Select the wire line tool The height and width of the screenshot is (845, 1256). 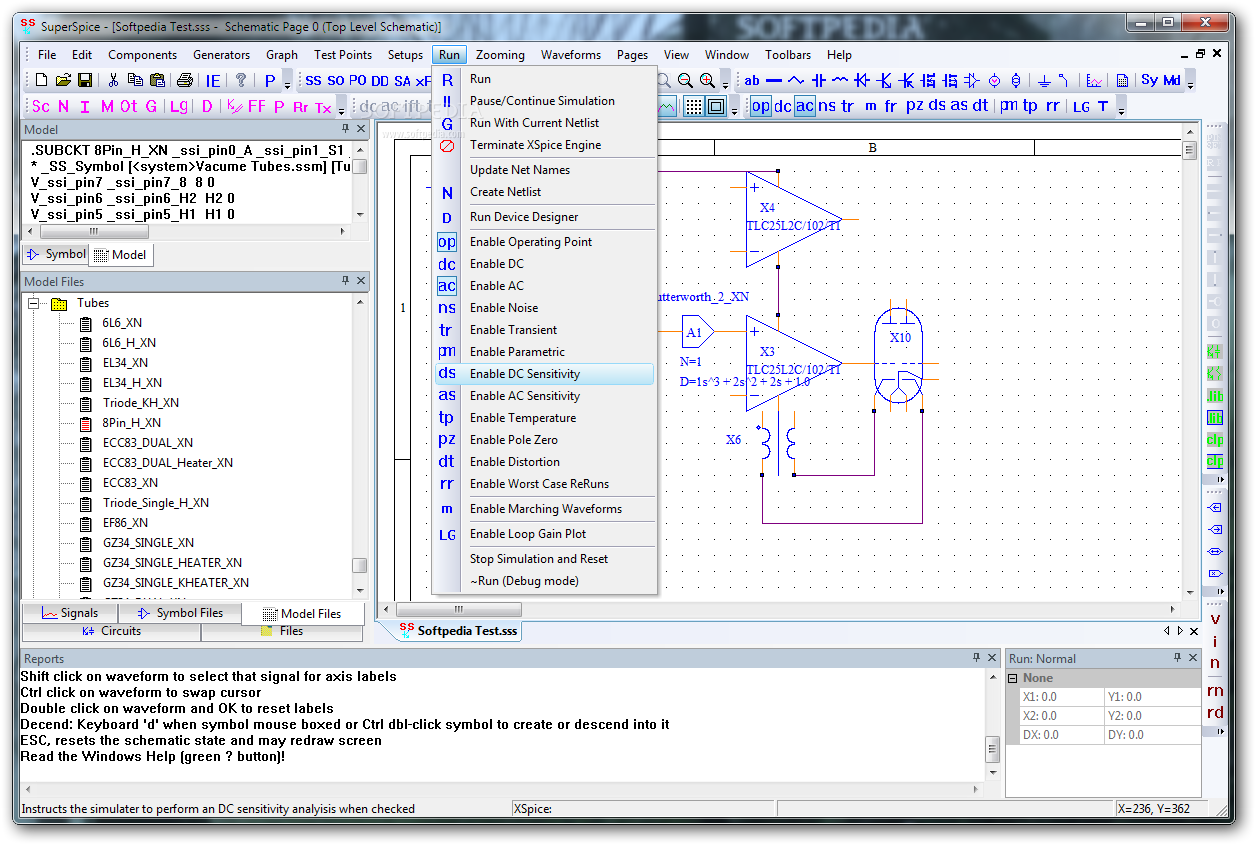tap(774, 80)
